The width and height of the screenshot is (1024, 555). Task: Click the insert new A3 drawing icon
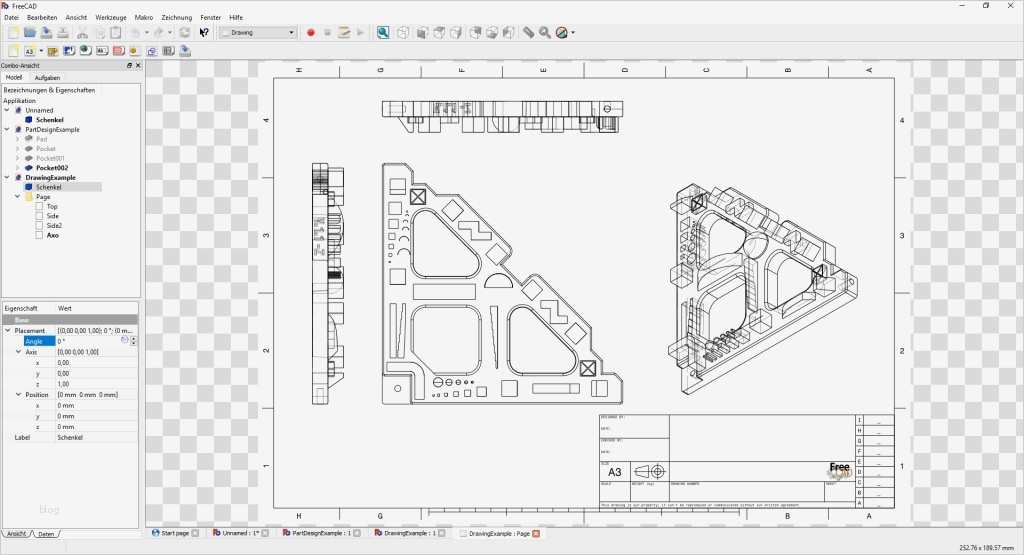point(29,50)
